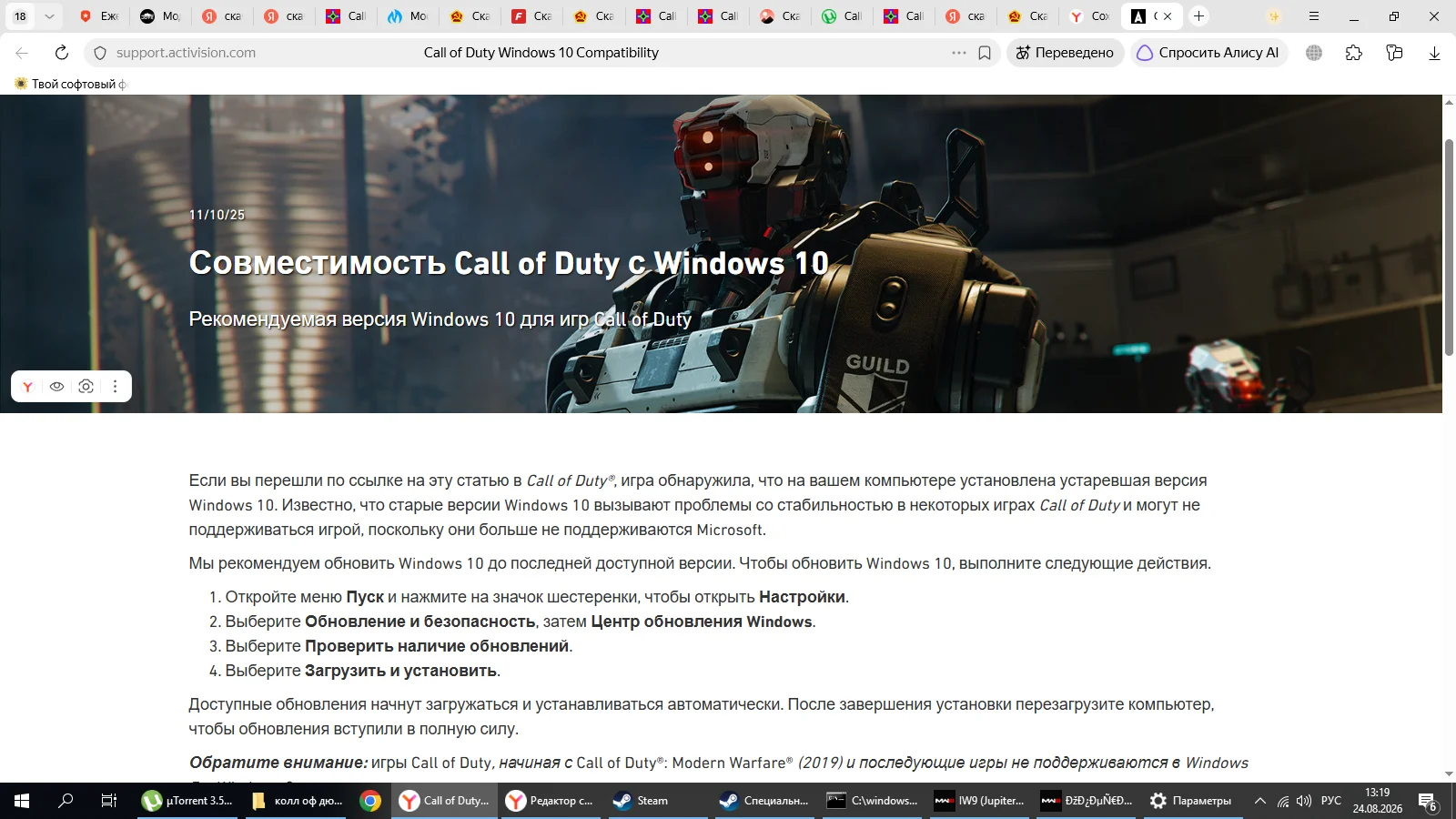Switch to the µTorrent taskbar window

tap(188, 801)
